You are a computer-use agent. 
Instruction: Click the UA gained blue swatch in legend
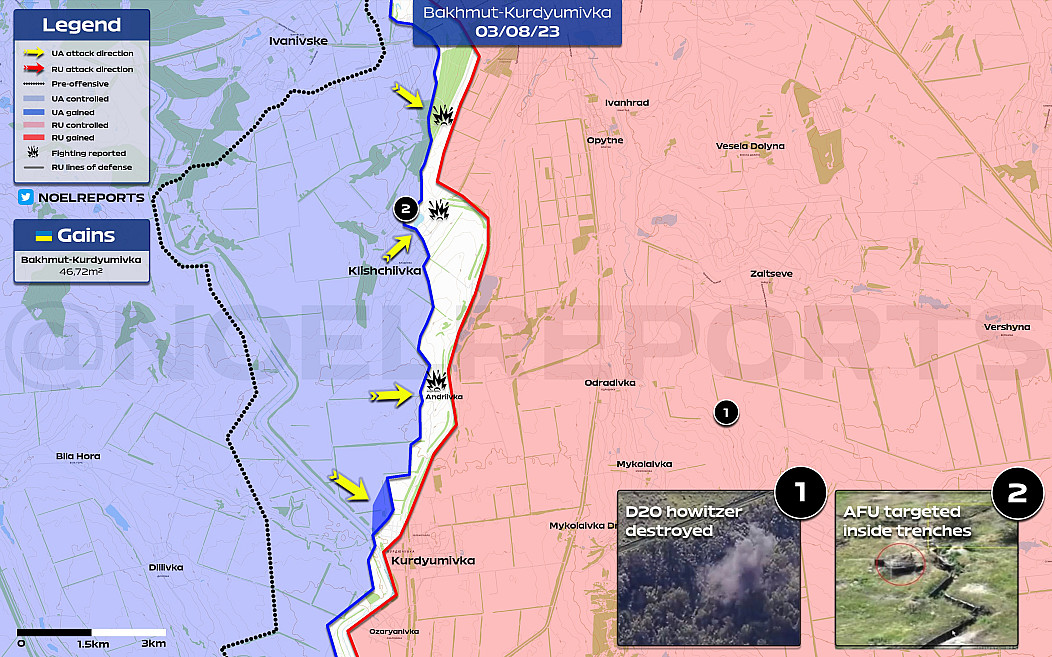34,111
